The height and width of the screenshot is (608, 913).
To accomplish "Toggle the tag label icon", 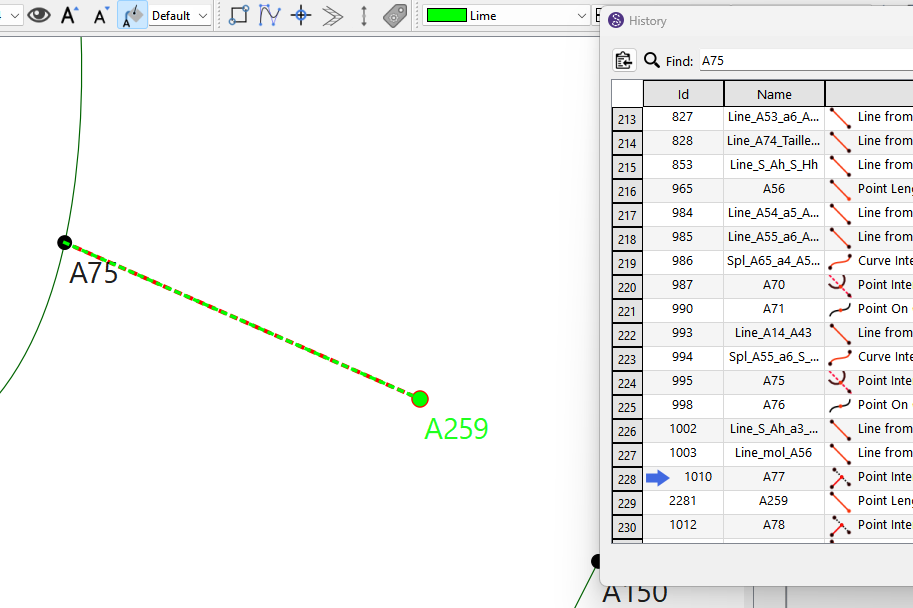I will coord(395,15).
